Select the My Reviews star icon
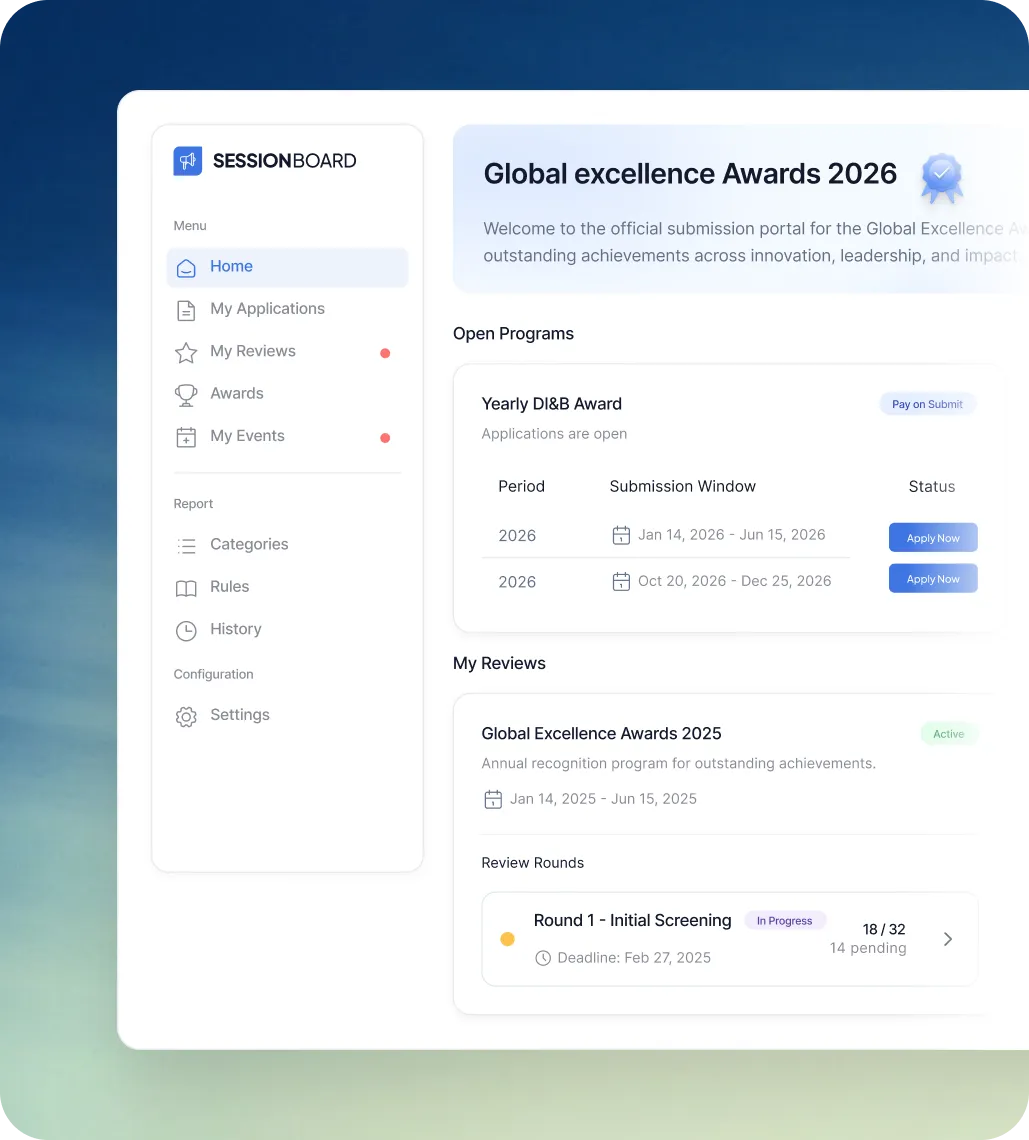The height and width of the screenshot is (1140, 1029). (x=186, y=352)
